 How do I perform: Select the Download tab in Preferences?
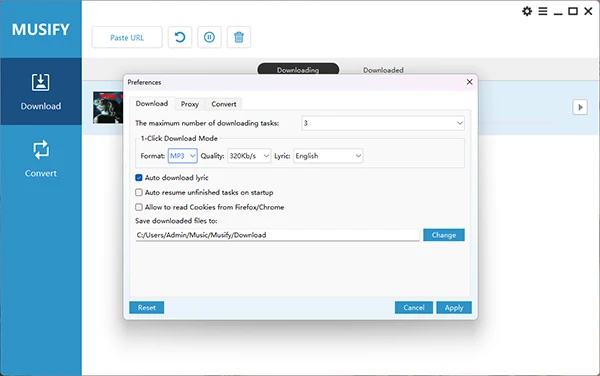[152, 104]
